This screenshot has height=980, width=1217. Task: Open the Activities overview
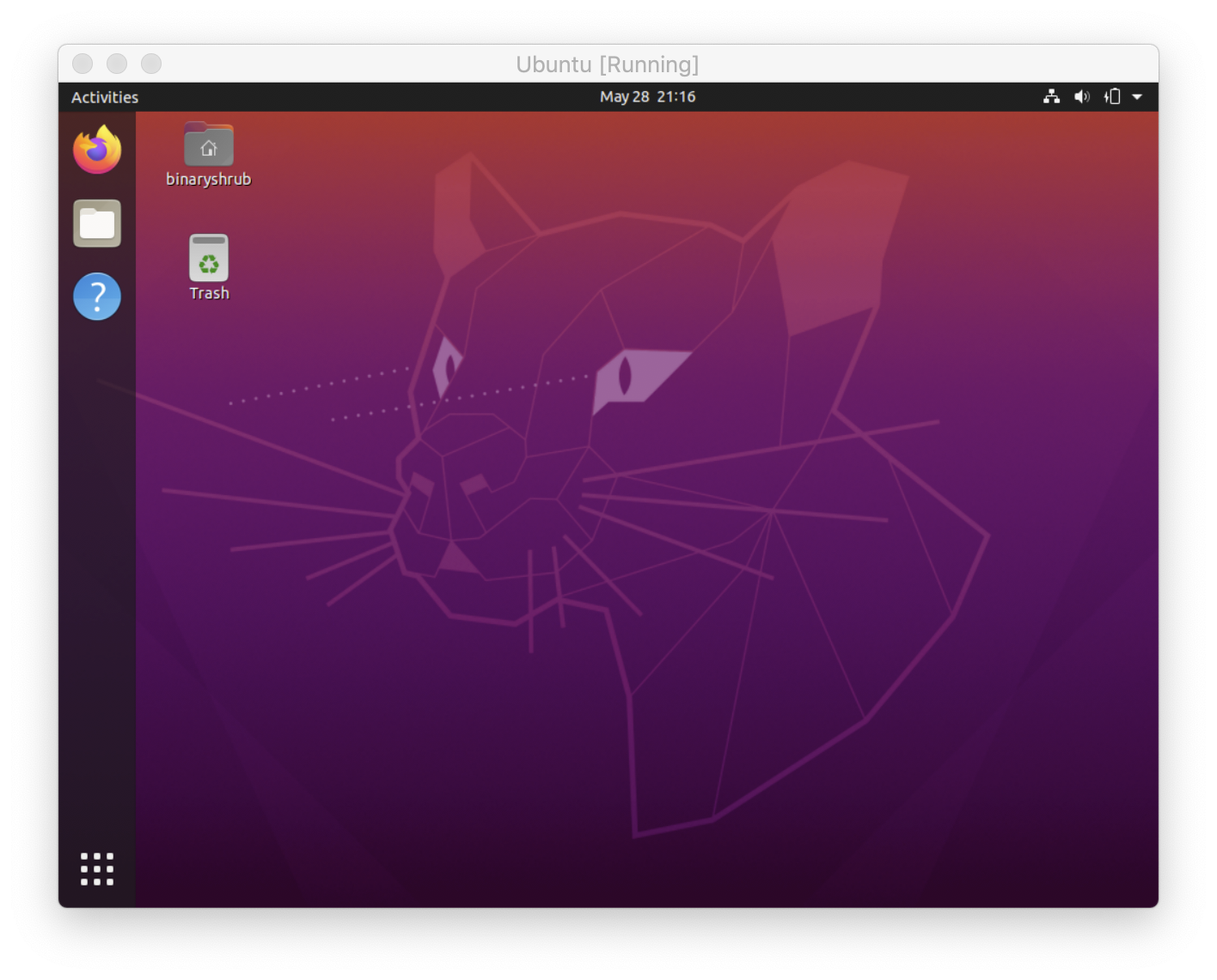[x=105, y=97]
